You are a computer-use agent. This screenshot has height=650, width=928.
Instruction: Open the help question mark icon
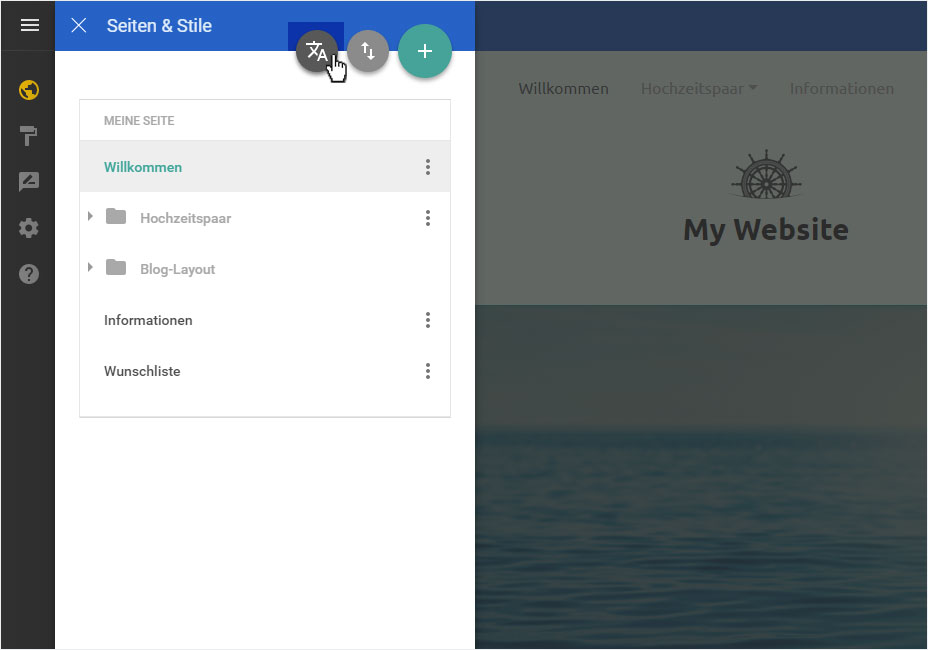point(28,274)
